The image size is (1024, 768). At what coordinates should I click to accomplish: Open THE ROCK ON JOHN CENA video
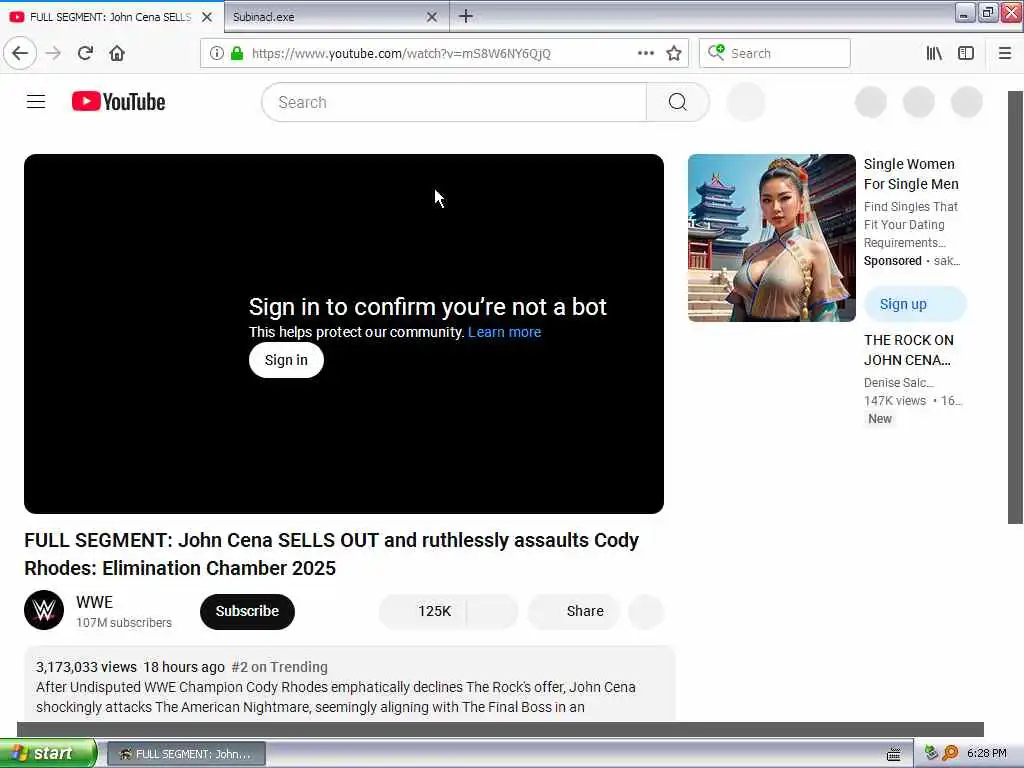coord(908,350)
